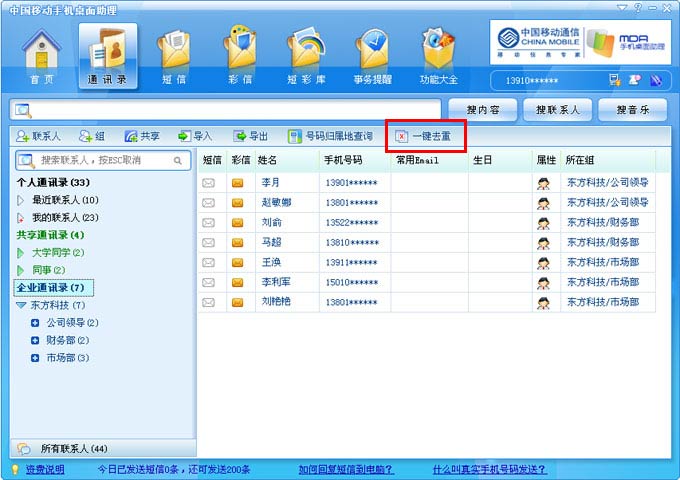Click SMS envelope icon for 李月

point(209,183)
